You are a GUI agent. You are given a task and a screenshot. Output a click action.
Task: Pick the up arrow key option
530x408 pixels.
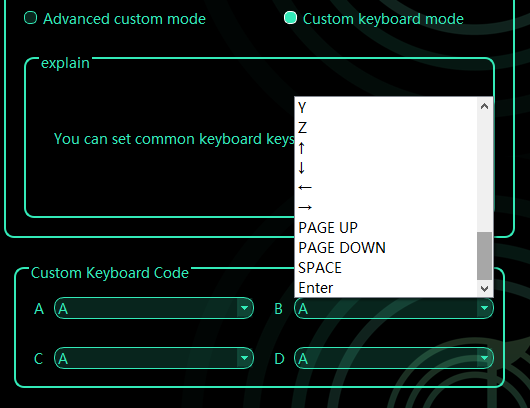click(386, 148)
